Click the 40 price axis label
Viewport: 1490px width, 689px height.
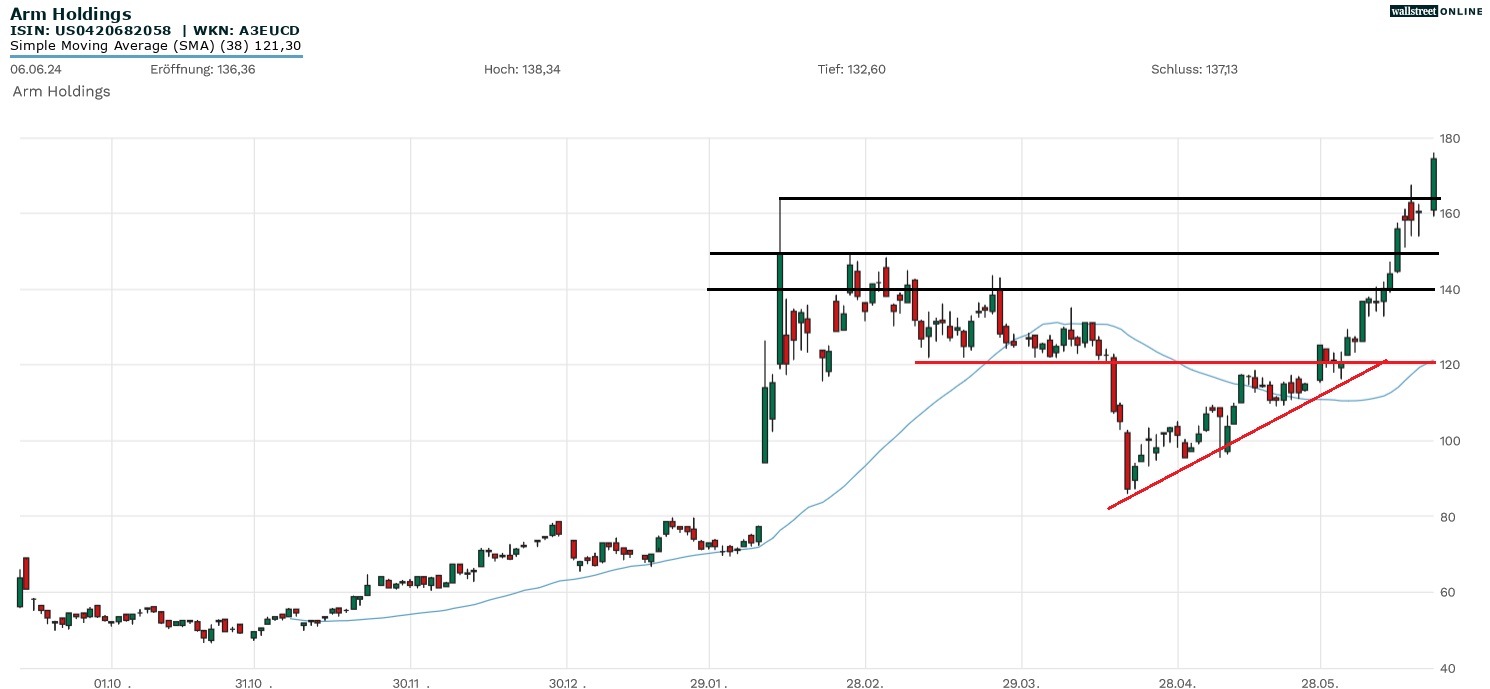[1446, 668]
